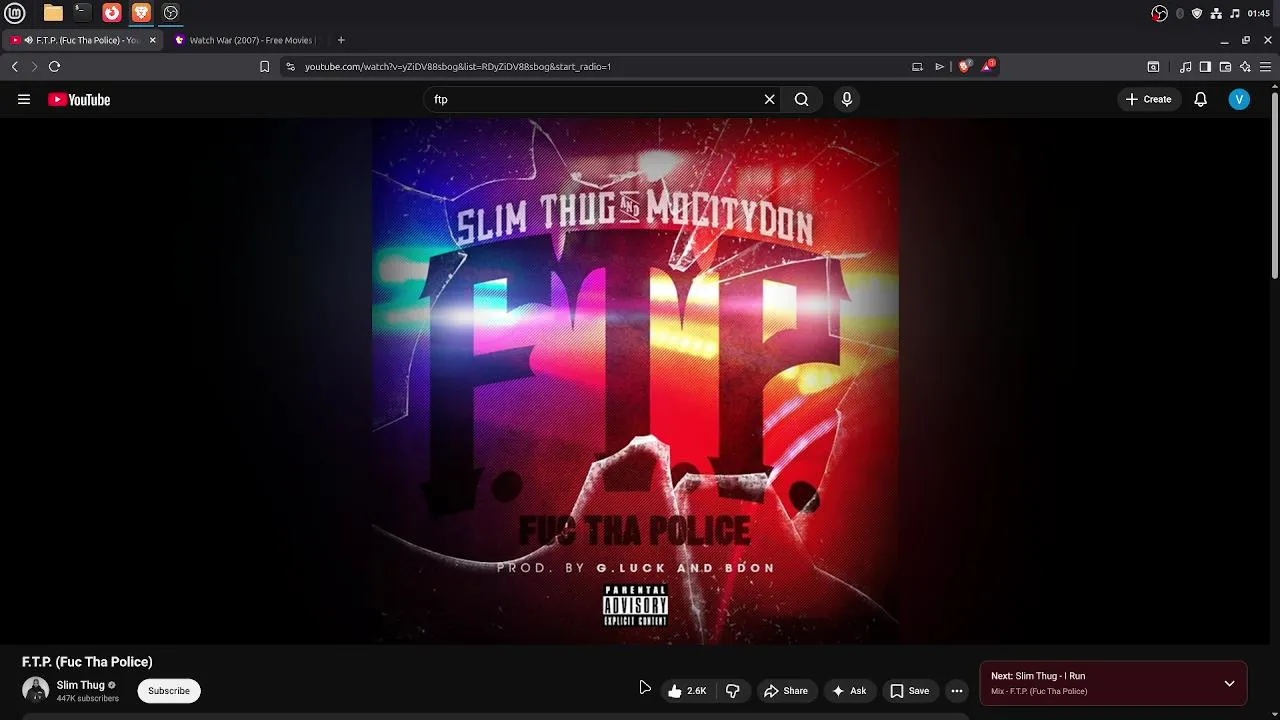Viewport: 1280px width, 720px height.
Task: Subscribe to Slim Thug
Action: tap(169, 691)
